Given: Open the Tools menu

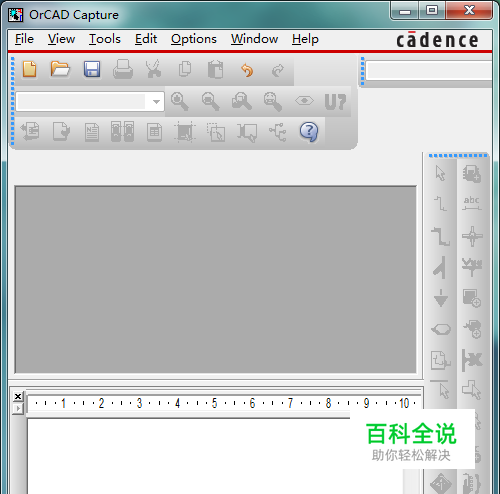Looking at the screenshot, I should [105, 39].
